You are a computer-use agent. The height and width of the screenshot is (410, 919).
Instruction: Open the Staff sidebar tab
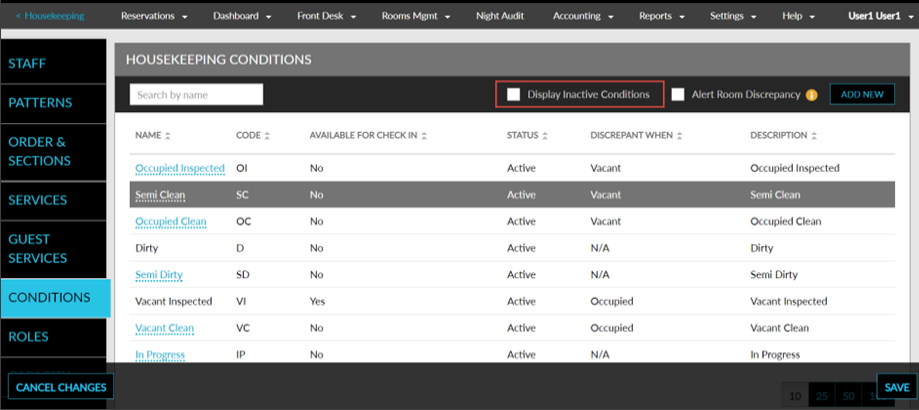coord(53,63)
